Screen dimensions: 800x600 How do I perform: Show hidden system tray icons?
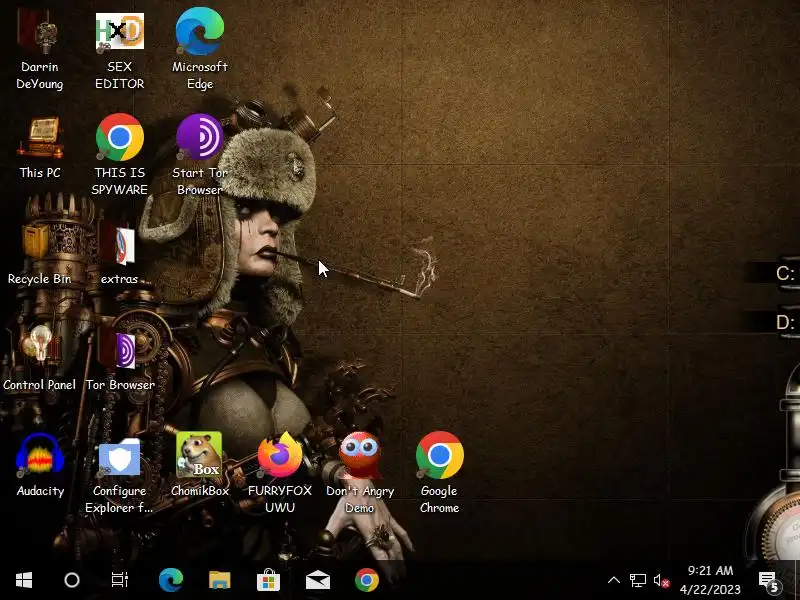click(x=614, y=580)
